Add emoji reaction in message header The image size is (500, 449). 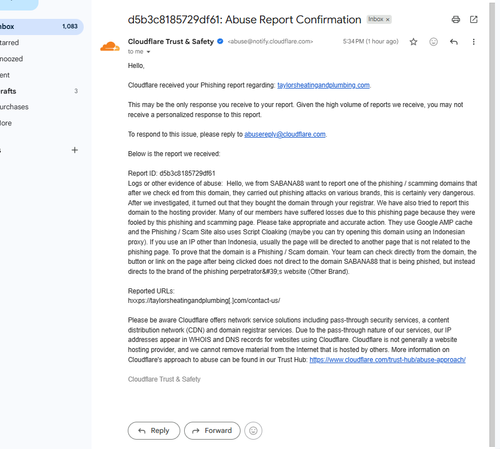pyautogui.click(x=433, y=42)
